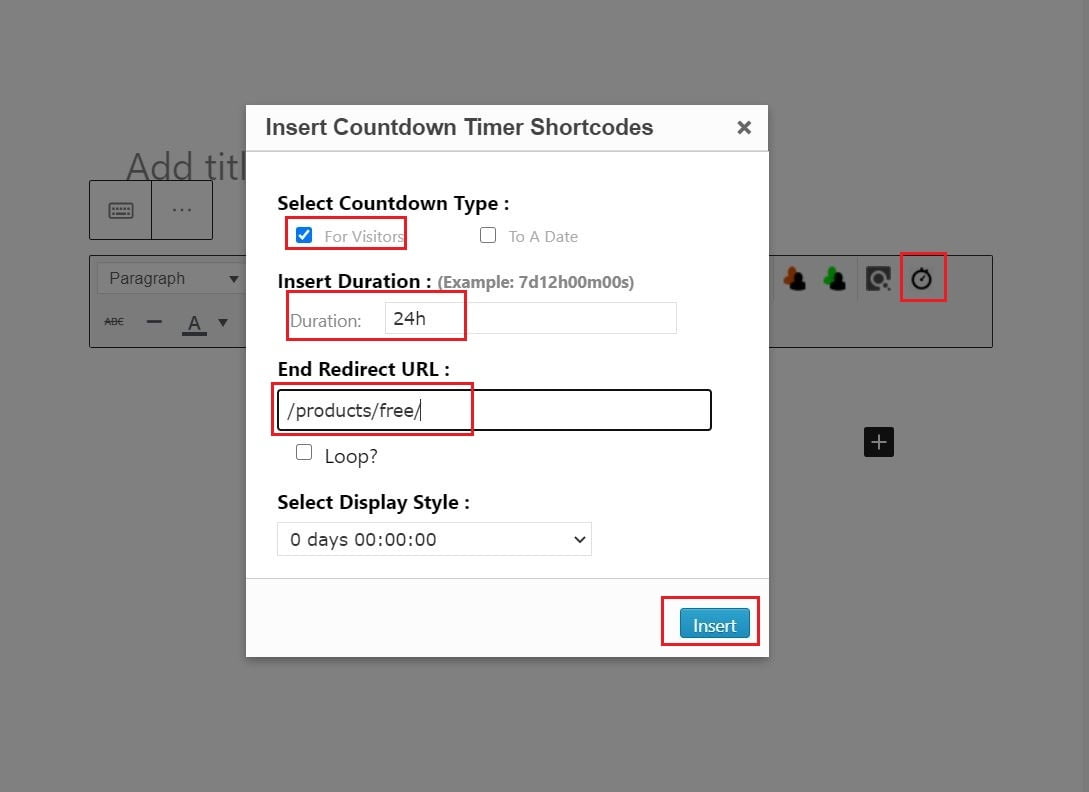Click the magnifier preview toolbar icon
Screen dimensions: 1089x792
(x=878, y=279)
